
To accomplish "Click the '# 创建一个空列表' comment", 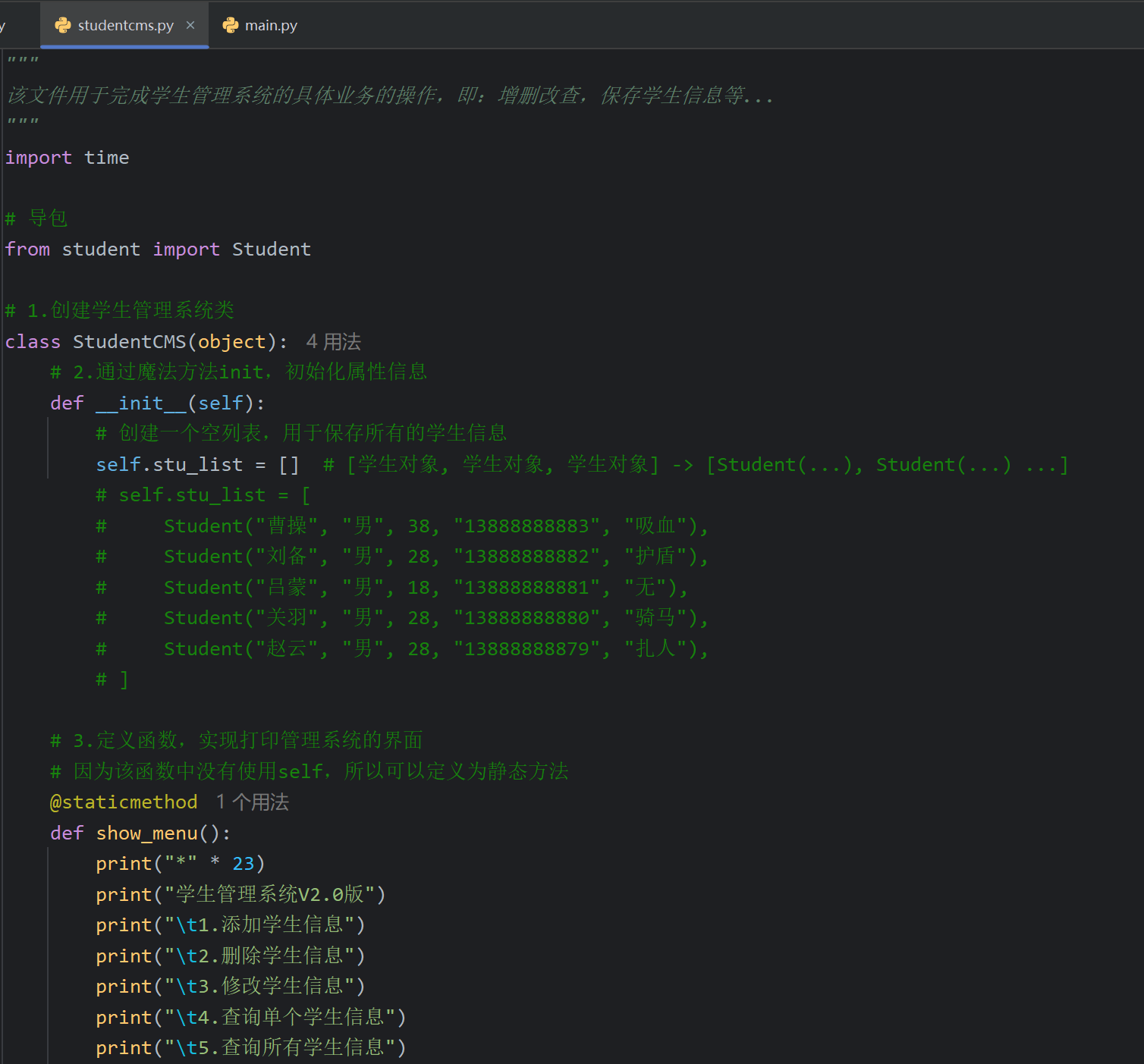I will (x=301, y=434).
